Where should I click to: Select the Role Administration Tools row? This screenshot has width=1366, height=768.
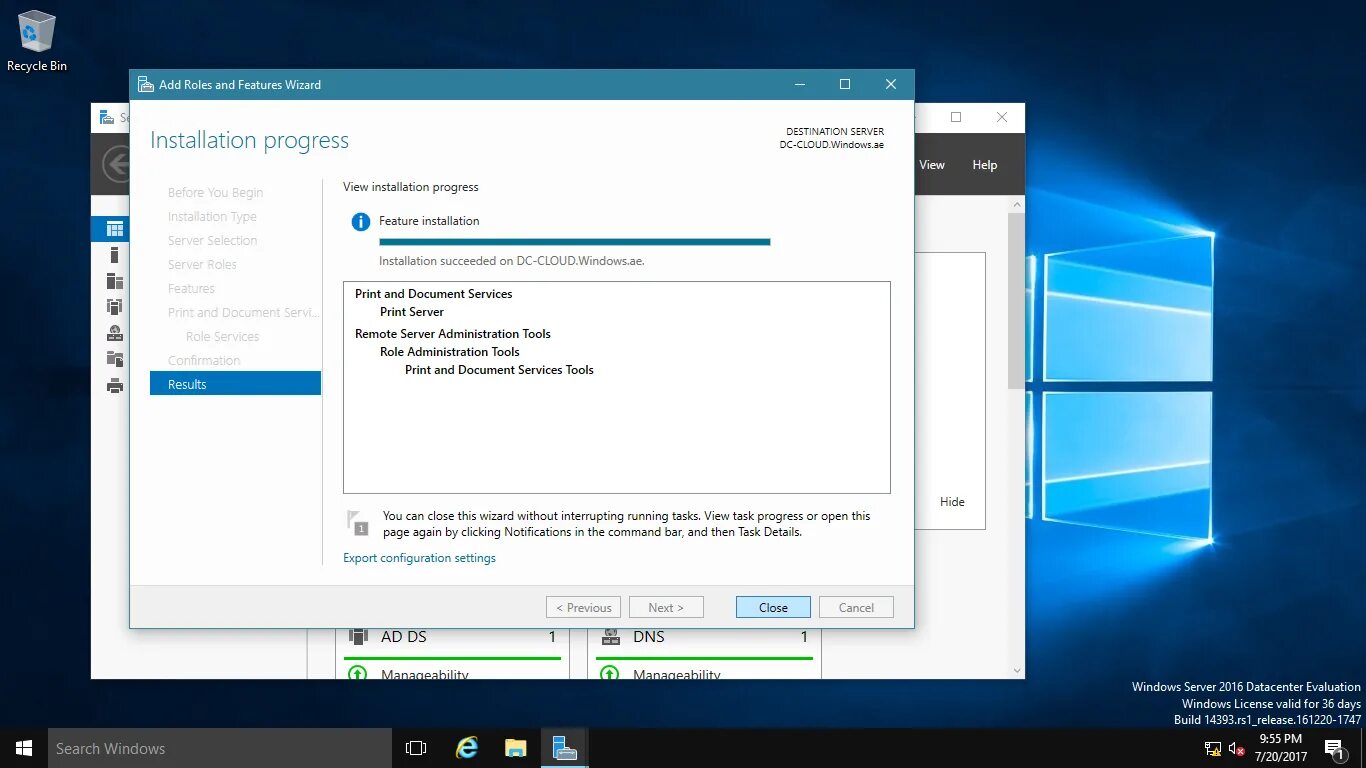tap(450, 352)
